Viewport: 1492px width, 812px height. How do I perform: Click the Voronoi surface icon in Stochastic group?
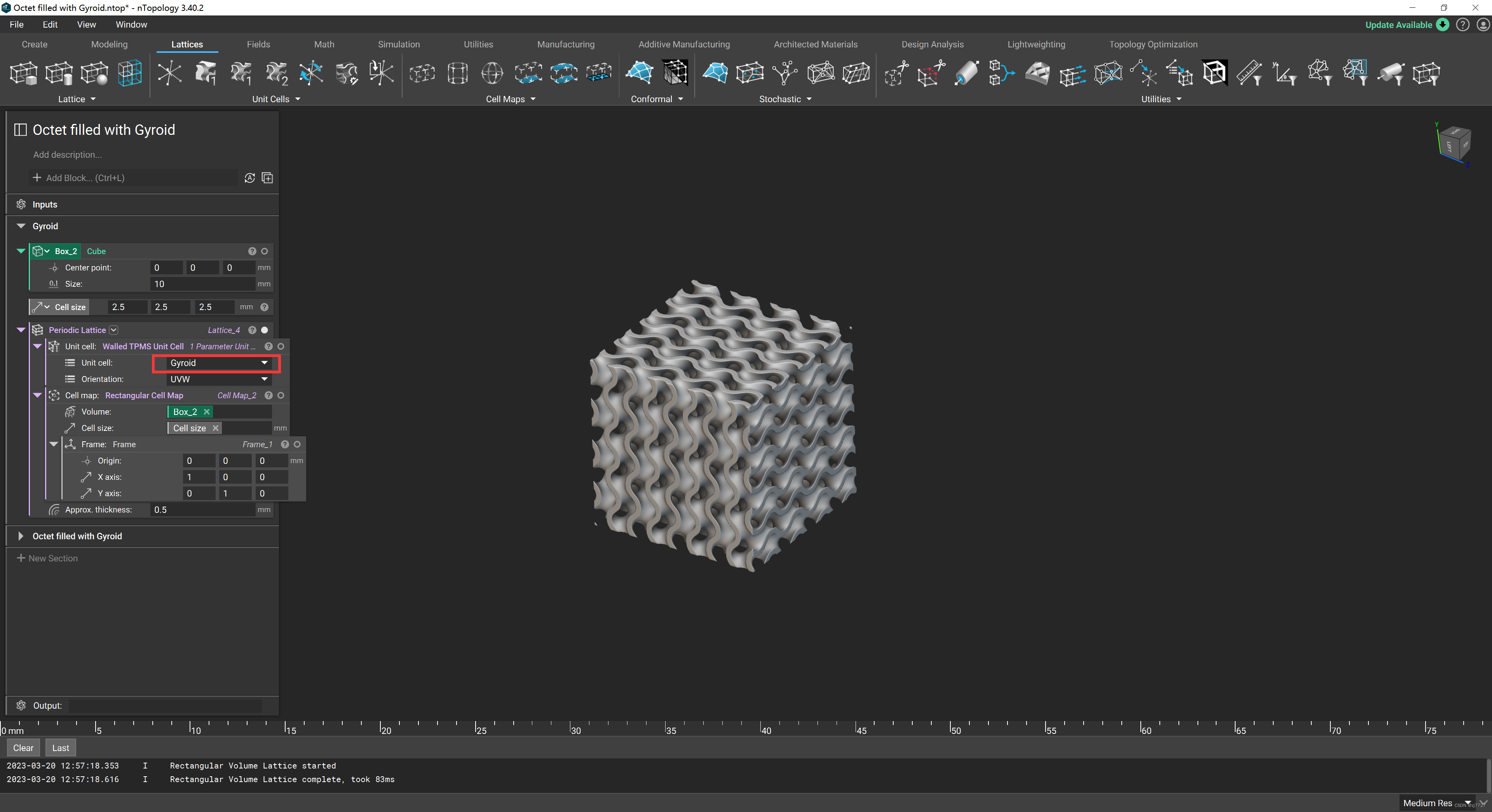pyautogui.click(x=715, y=73)
